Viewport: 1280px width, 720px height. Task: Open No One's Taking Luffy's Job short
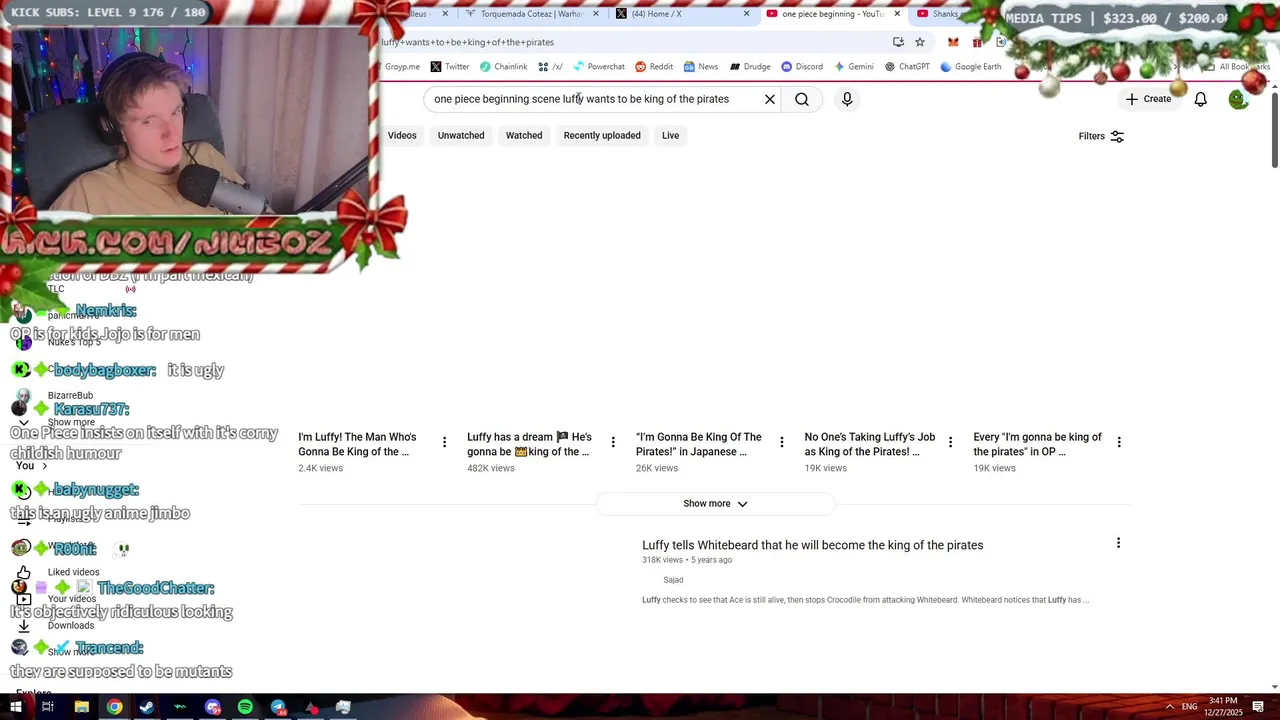[870, 444]
